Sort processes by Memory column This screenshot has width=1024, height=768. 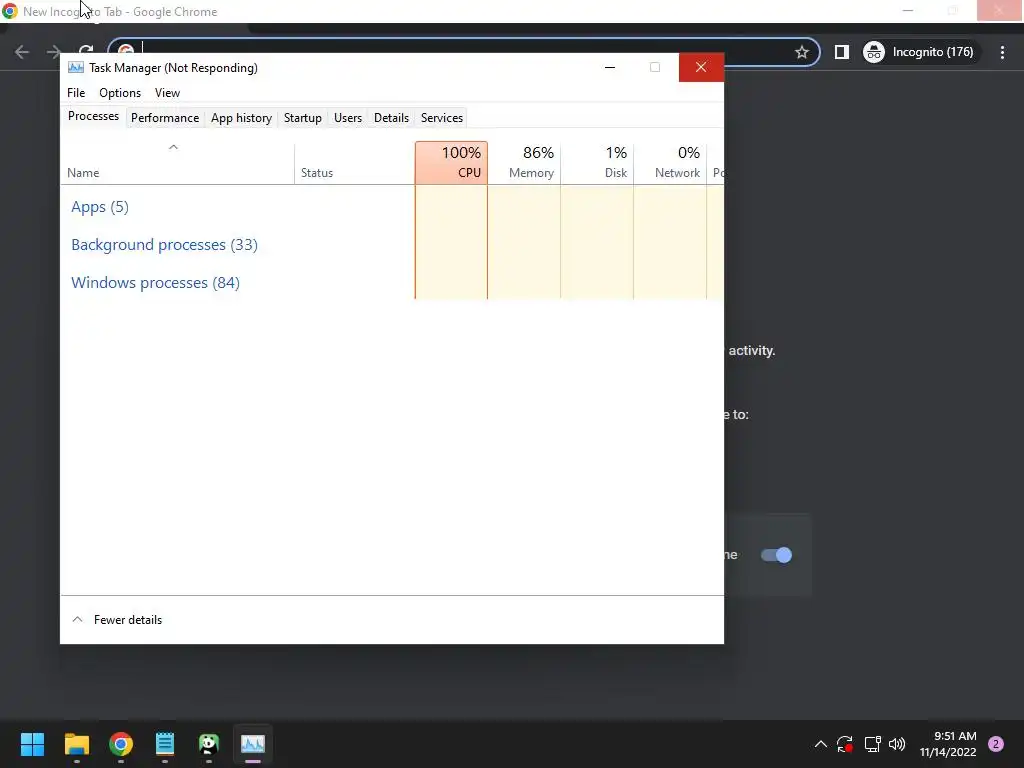click(x=524, y=163)
